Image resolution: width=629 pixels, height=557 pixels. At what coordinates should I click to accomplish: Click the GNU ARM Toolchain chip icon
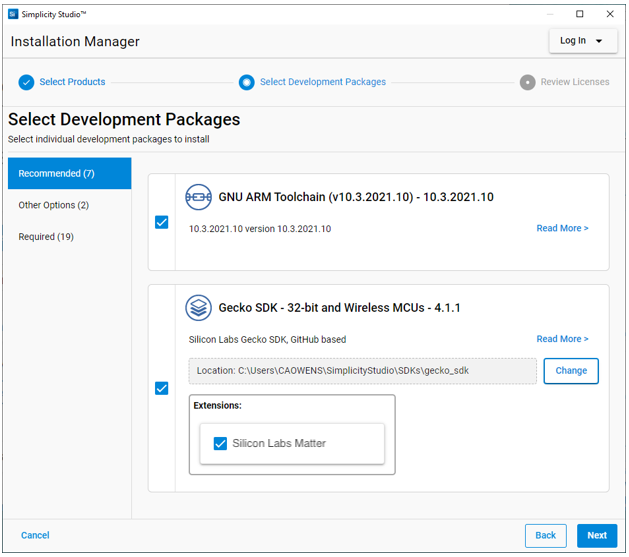pos(198,197)
